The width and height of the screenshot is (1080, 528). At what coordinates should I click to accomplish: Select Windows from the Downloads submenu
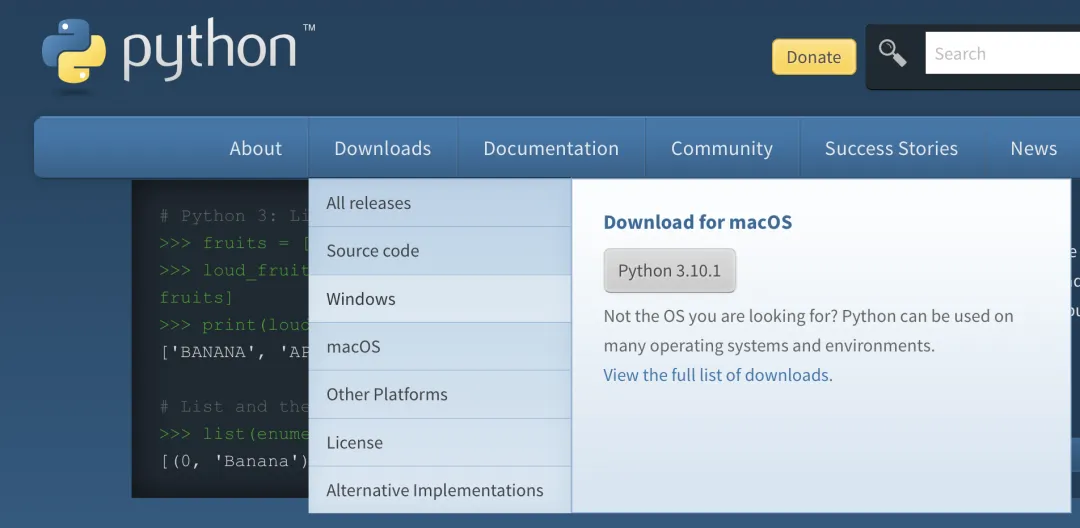click(x=361, y=299)
